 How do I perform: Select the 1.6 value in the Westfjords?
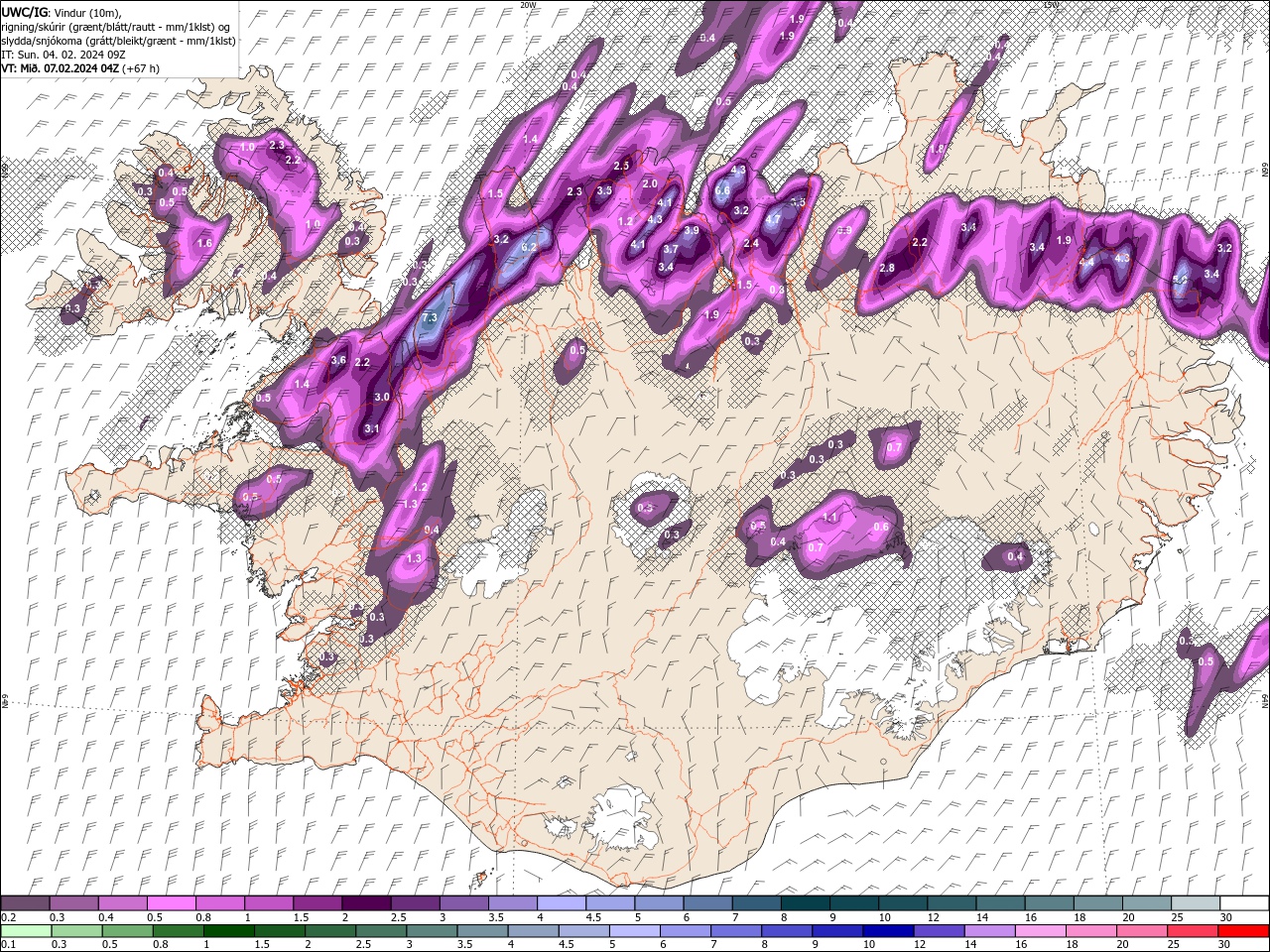[205, 243]
